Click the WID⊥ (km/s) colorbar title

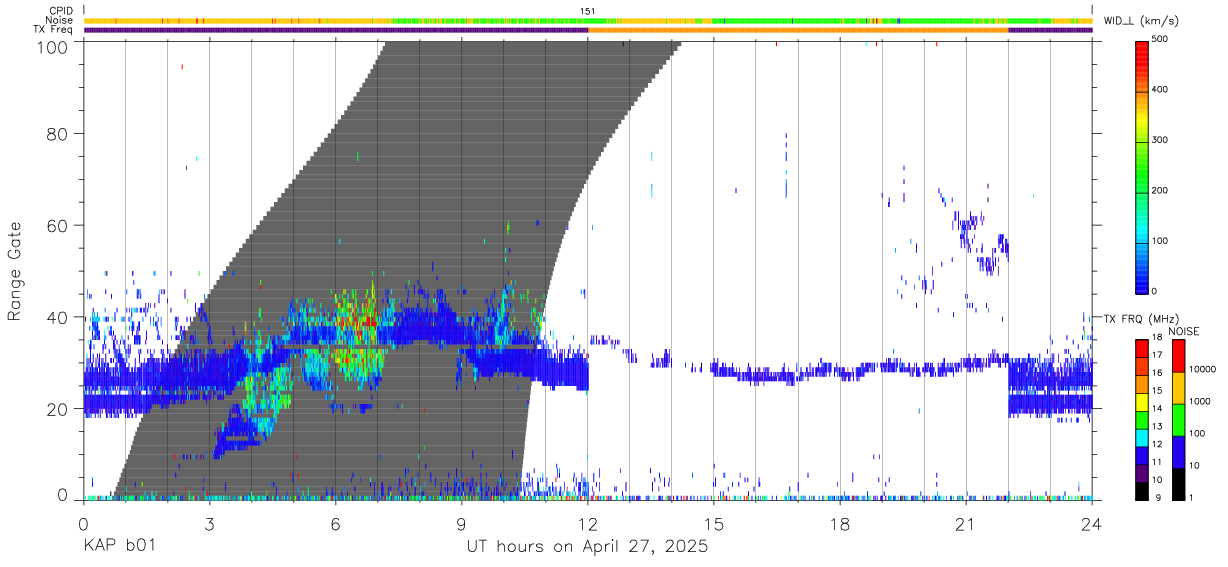tap(1141, 20)
